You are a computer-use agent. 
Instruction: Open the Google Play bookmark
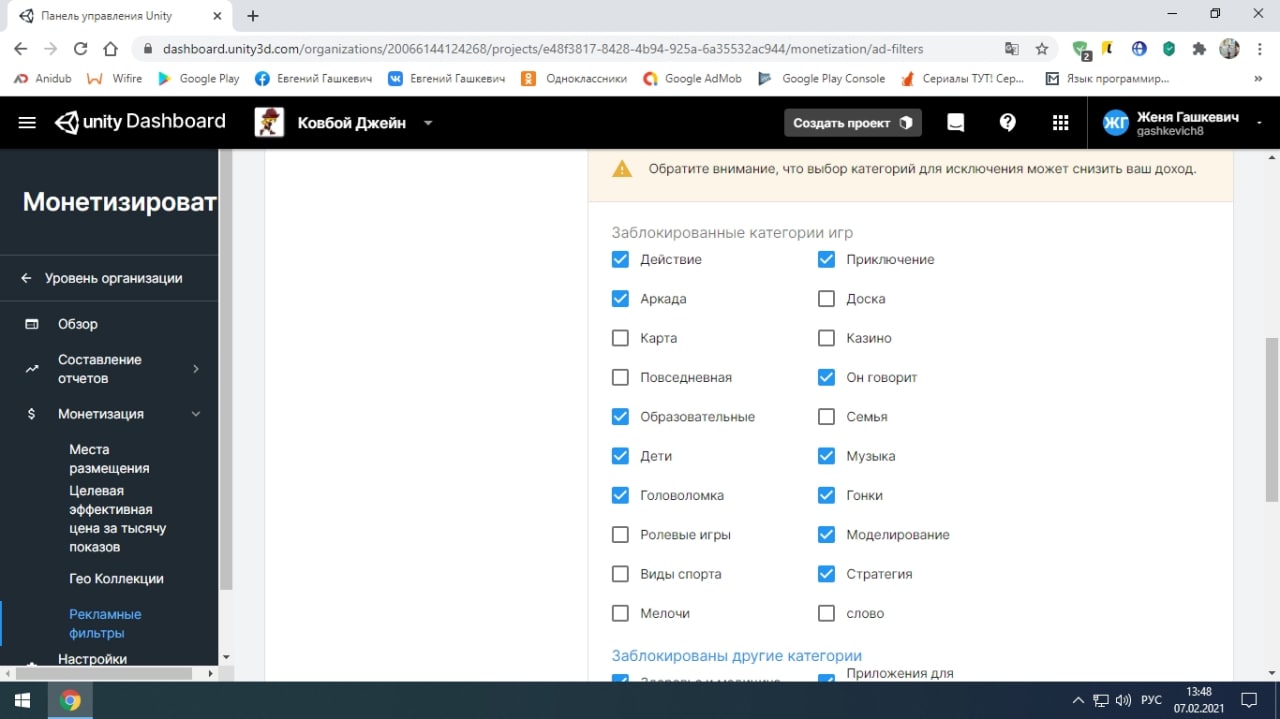click(199, 78)
